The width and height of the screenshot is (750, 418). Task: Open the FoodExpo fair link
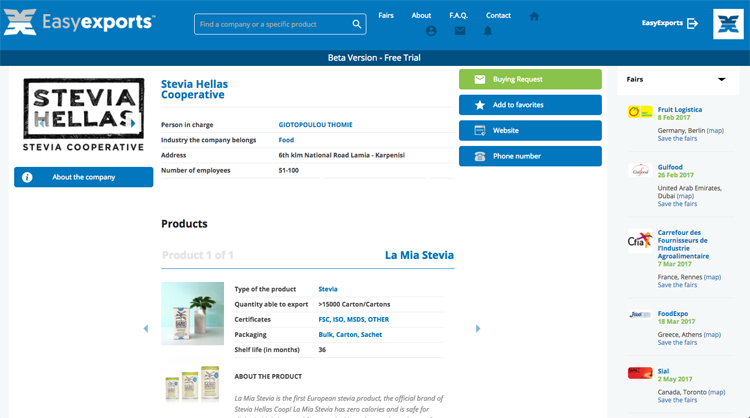(x=673, y=314)
